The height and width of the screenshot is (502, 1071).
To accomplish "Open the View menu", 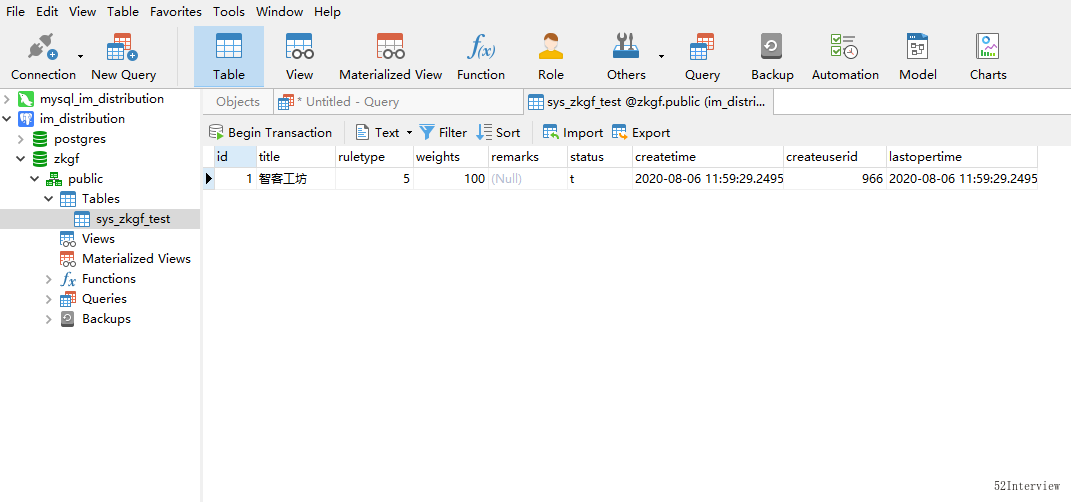I will 83,12.
